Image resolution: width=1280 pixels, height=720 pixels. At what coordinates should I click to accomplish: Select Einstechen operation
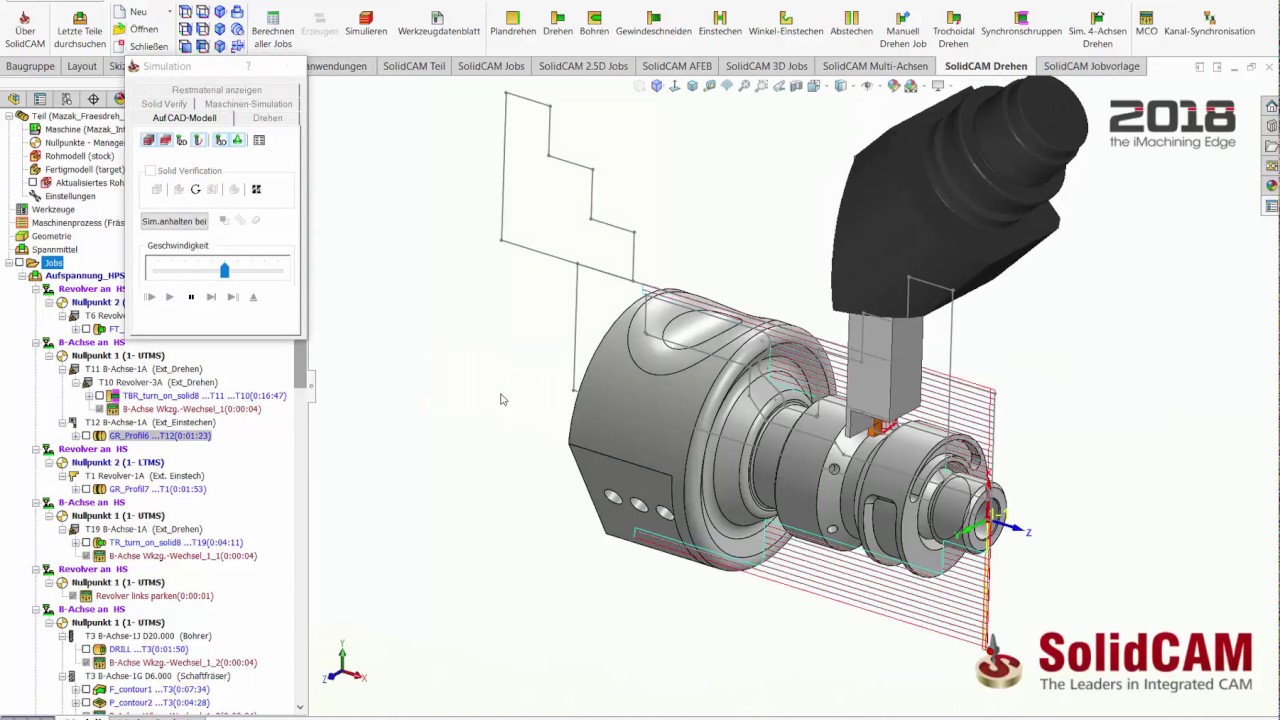tap(720, 24)
